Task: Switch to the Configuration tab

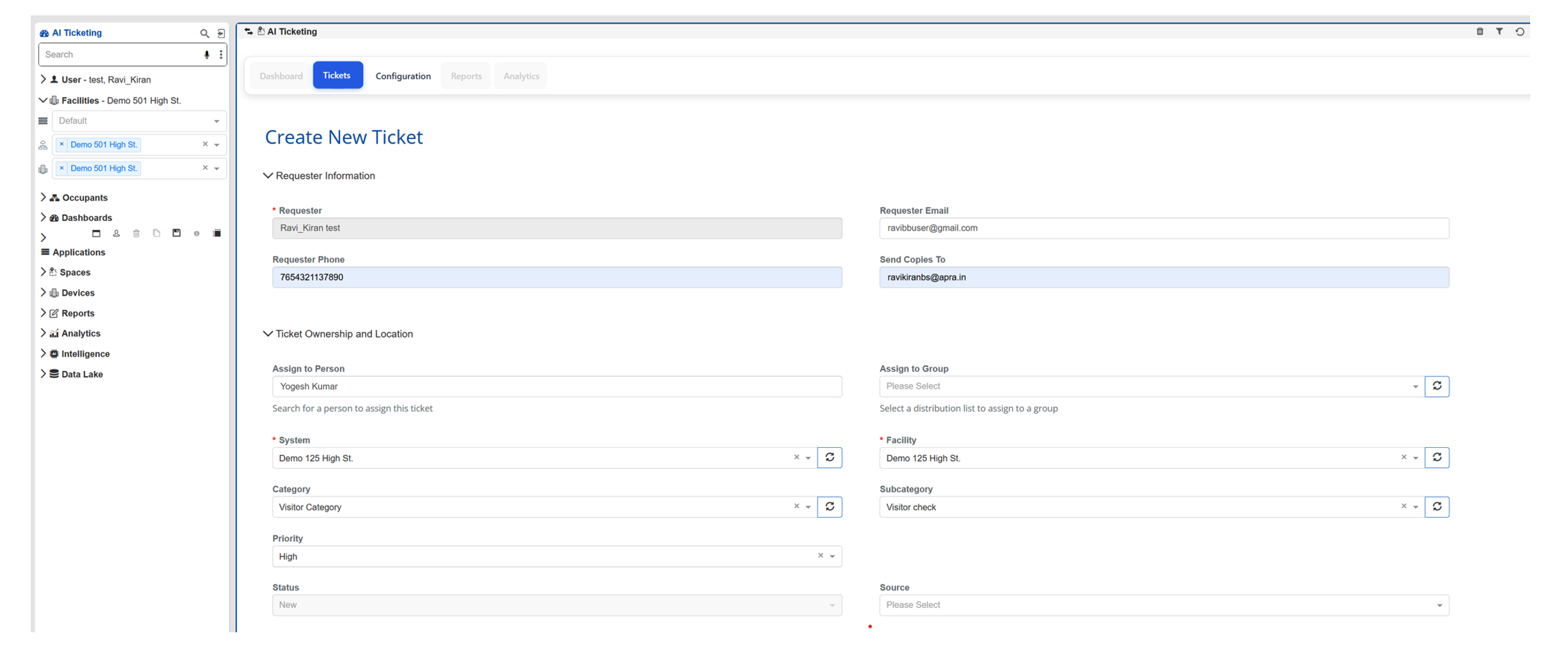Action: click(x=403, y=76)
